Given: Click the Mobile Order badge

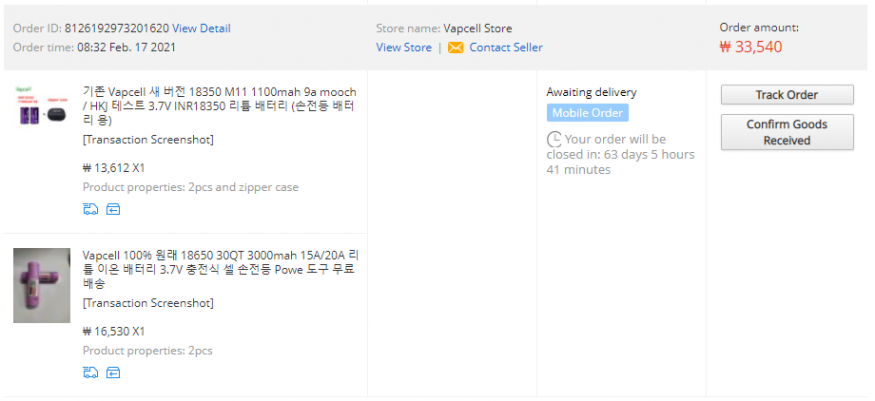Looking at the screenshot, I should 587,113.
